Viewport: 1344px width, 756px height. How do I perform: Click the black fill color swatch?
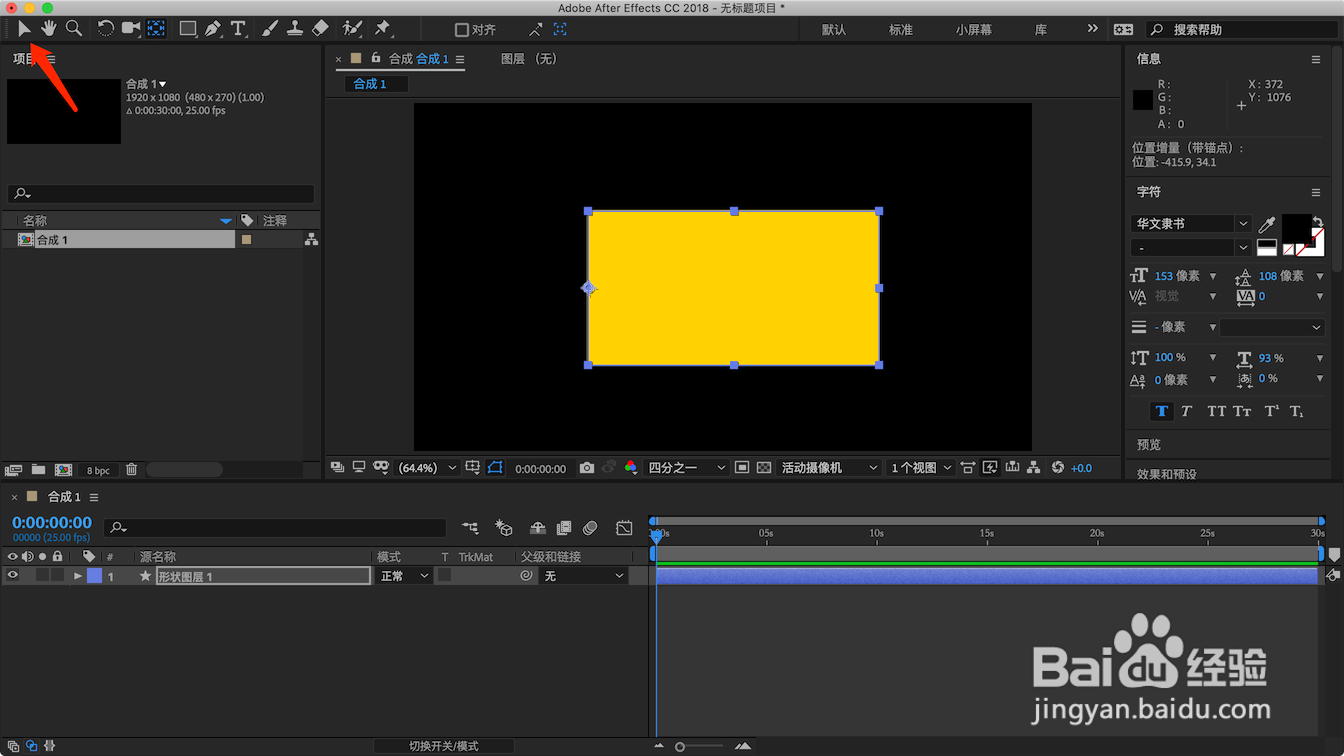[x=1296, y=226]
